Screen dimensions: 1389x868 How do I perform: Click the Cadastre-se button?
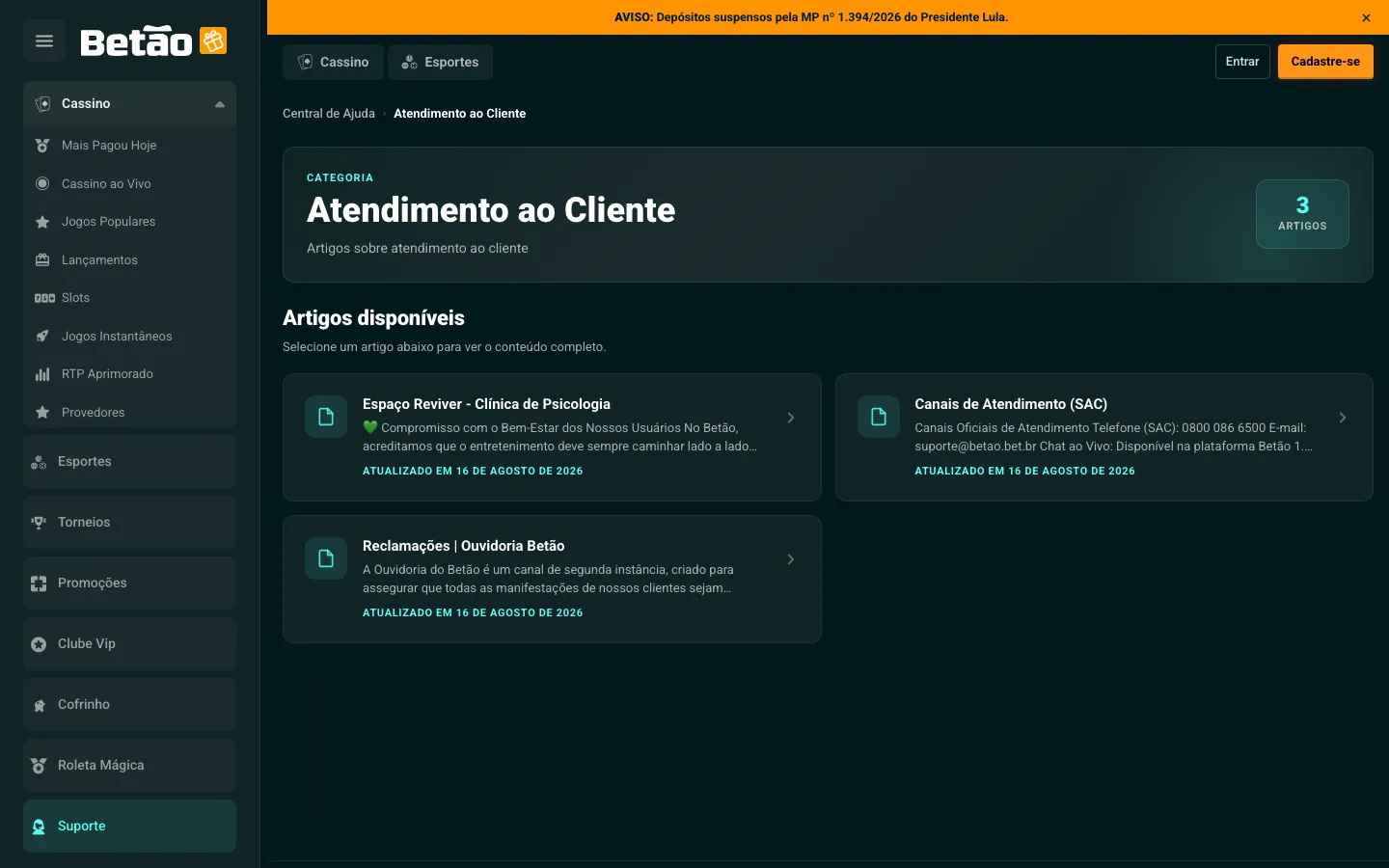[x=1325, y=62]
